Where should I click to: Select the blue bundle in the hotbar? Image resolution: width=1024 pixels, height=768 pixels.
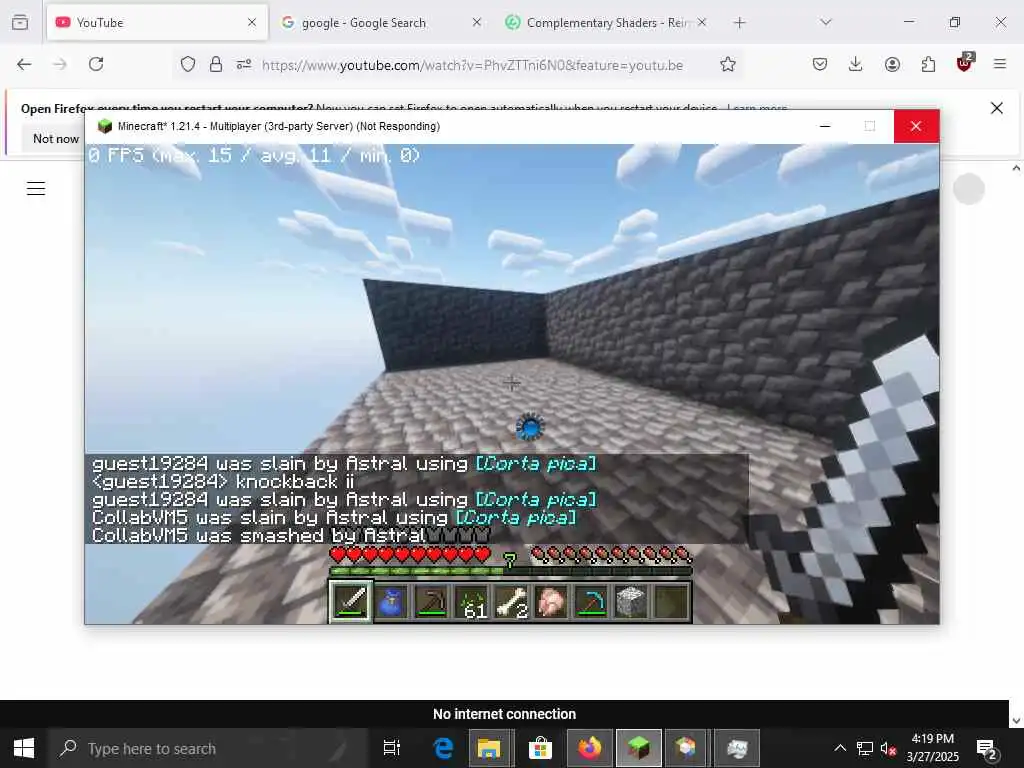pos(391,601)
